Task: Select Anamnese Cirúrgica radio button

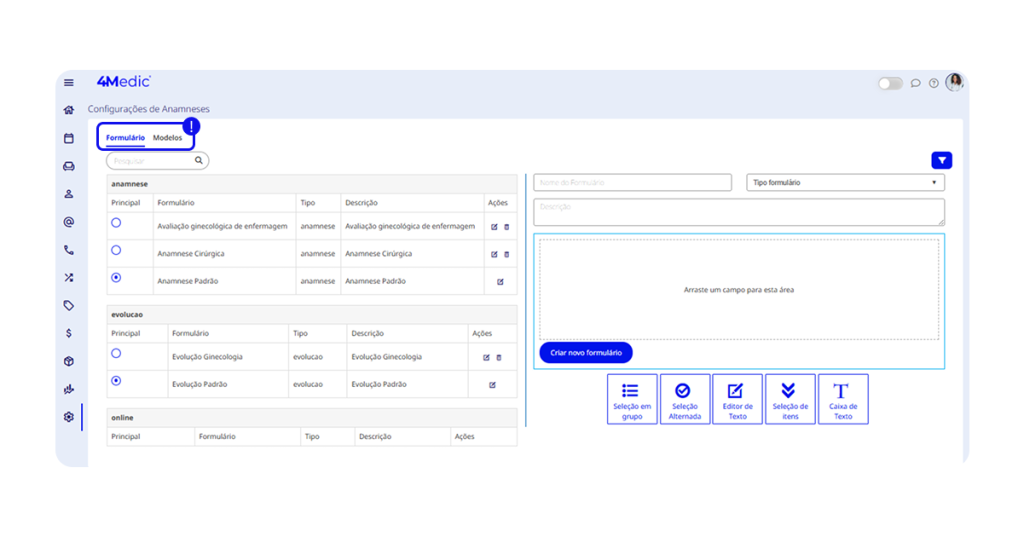Action: pyautogui.click(x=116, y=250)
